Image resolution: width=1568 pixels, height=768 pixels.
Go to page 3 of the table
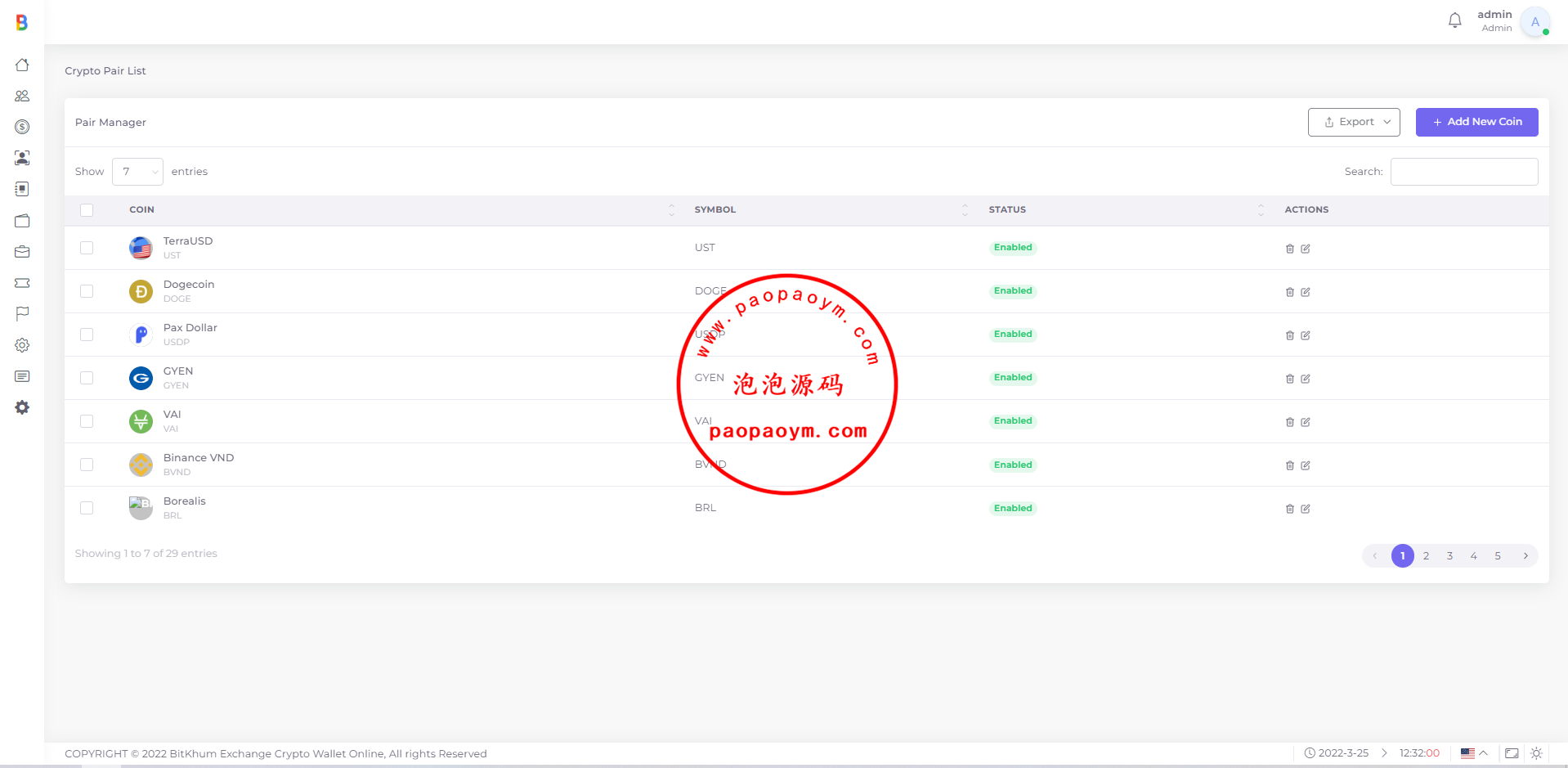tap(1449, 556)
